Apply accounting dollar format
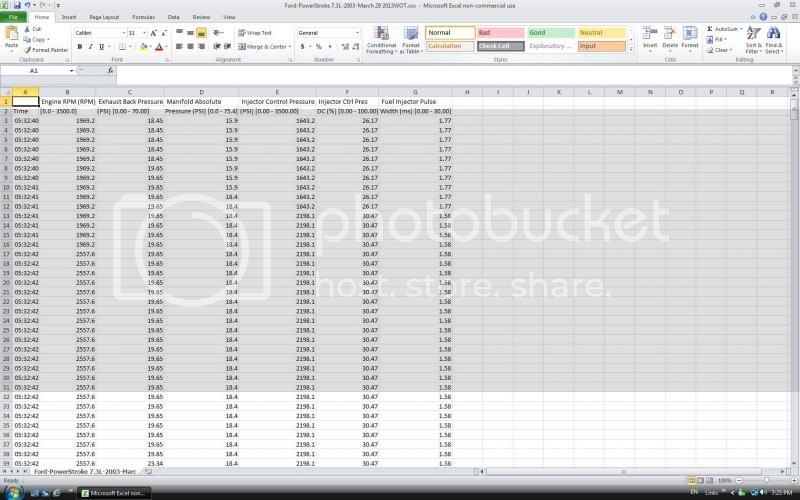 pyautogui.click(x=302, y=46)
